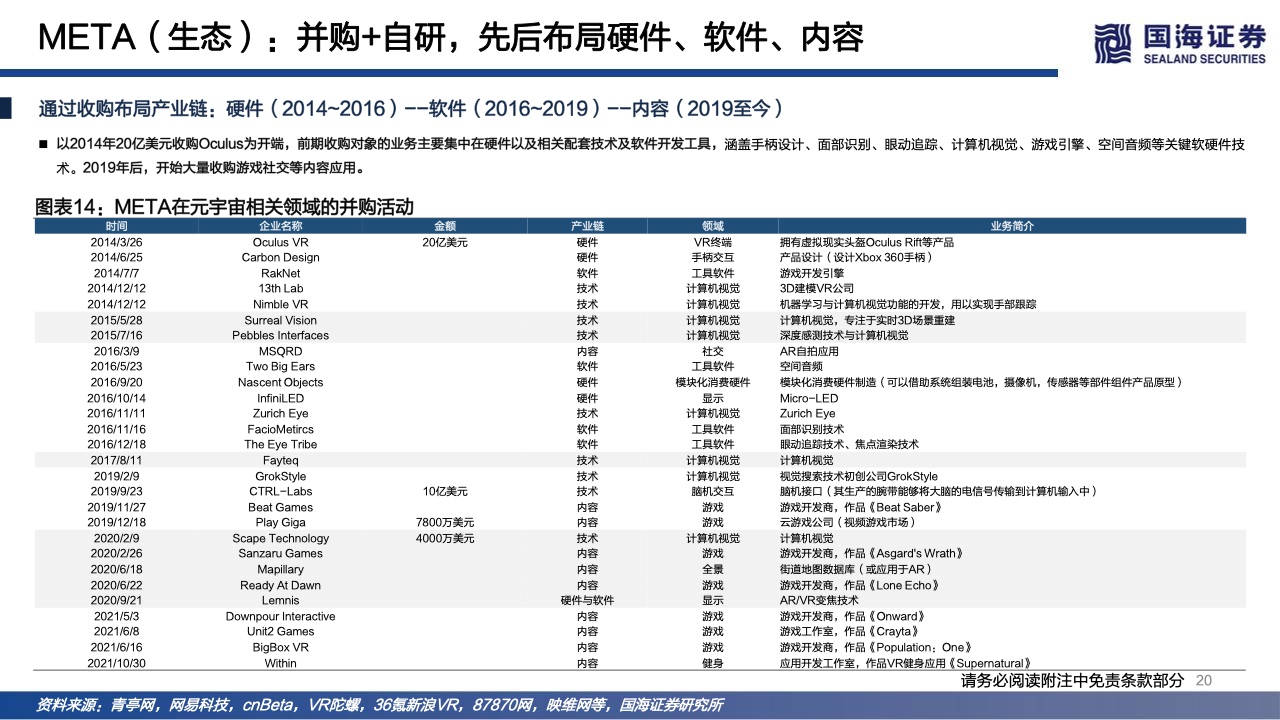Click the 4000万美元 amount cell
Image resolution: width=1280 pixels, height=720 pixels.
point(445,538)
